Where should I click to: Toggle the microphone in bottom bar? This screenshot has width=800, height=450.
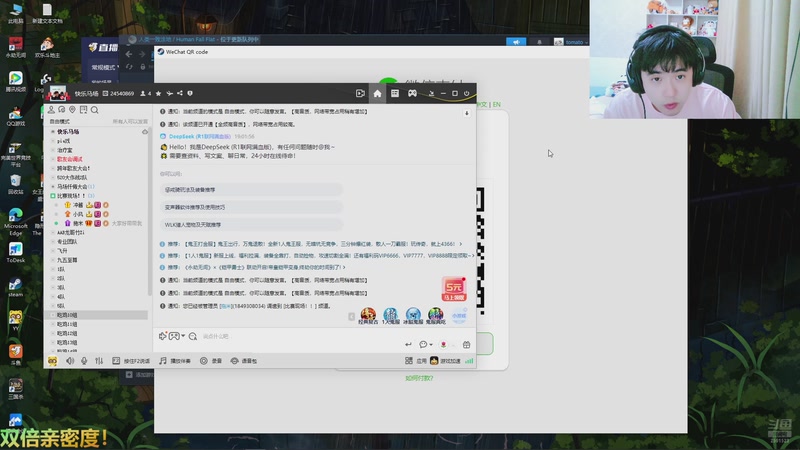click(x=84, y=361)
